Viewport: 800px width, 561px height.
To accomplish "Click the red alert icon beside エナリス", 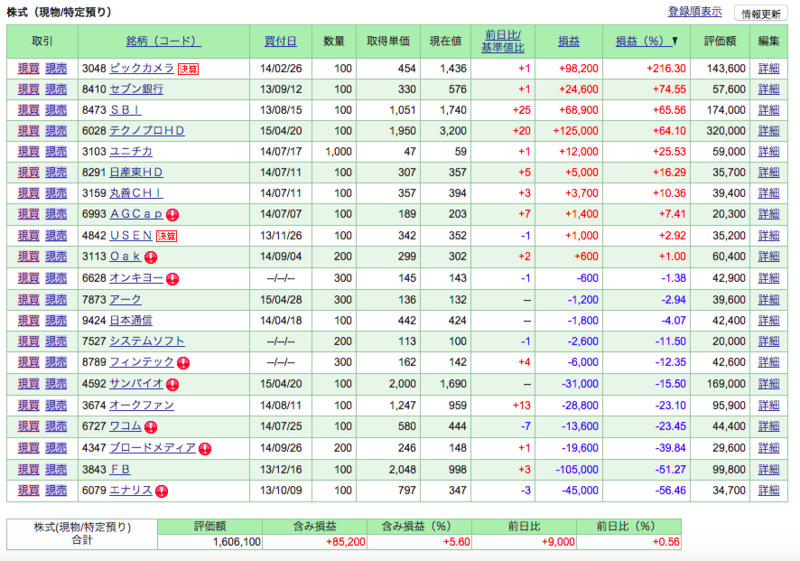I will click(x=161, y=491).
